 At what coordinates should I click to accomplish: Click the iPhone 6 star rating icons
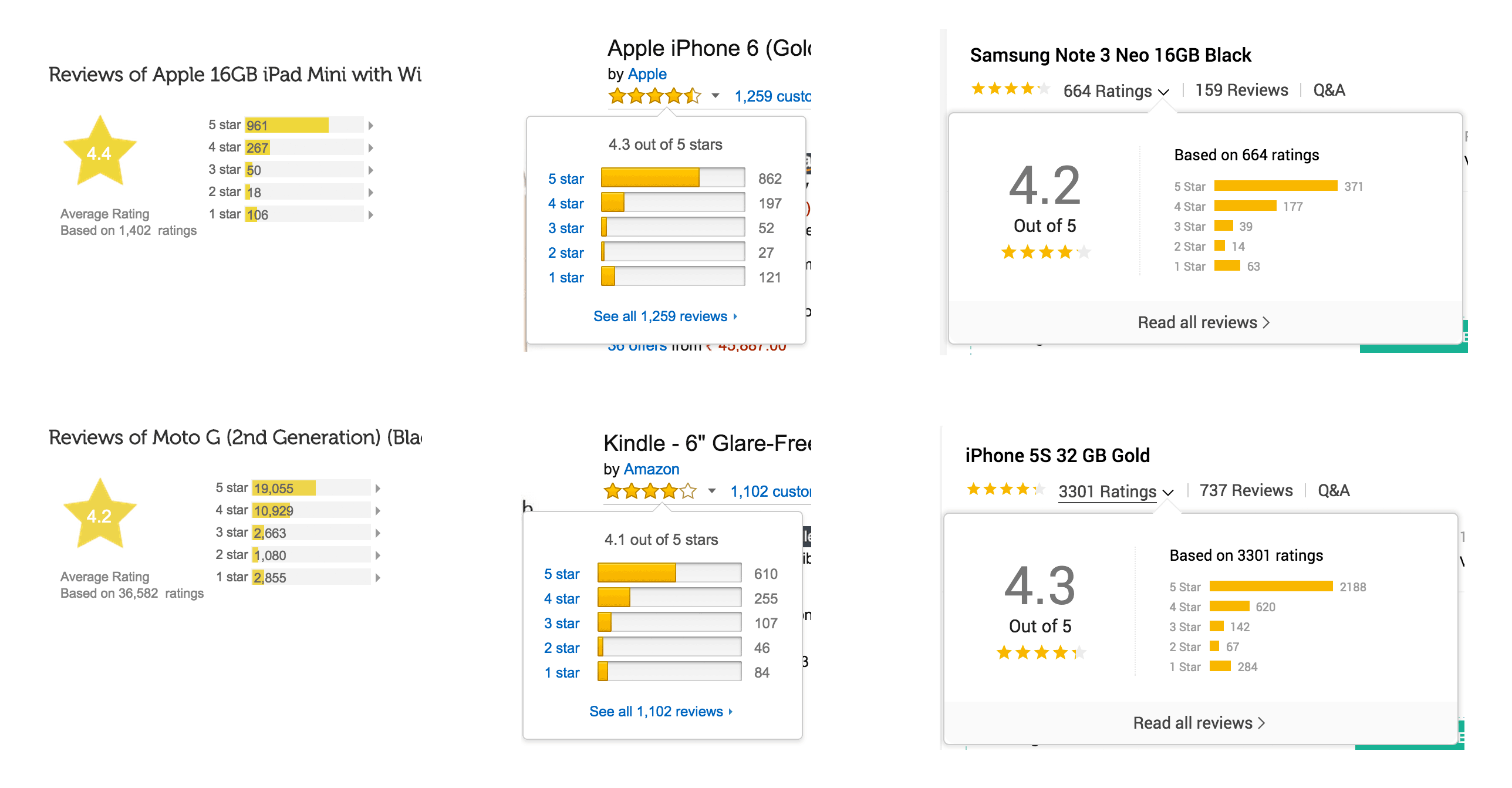coord(654,96)
